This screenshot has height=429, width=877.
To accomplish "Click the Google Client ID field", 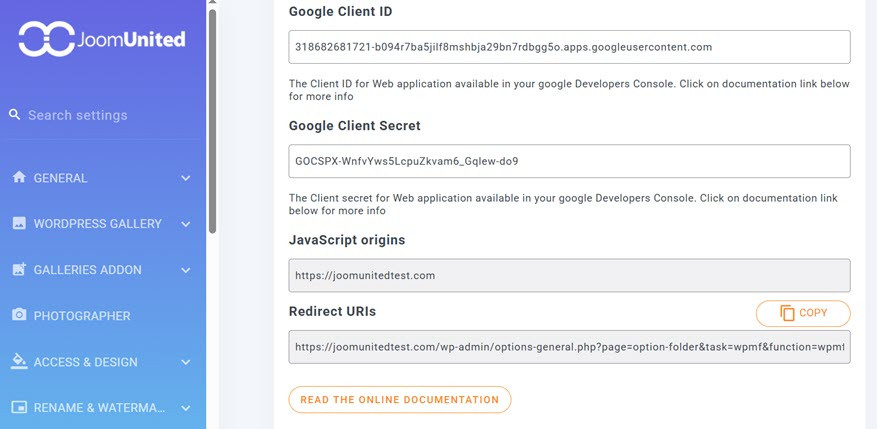I will 569,47.
